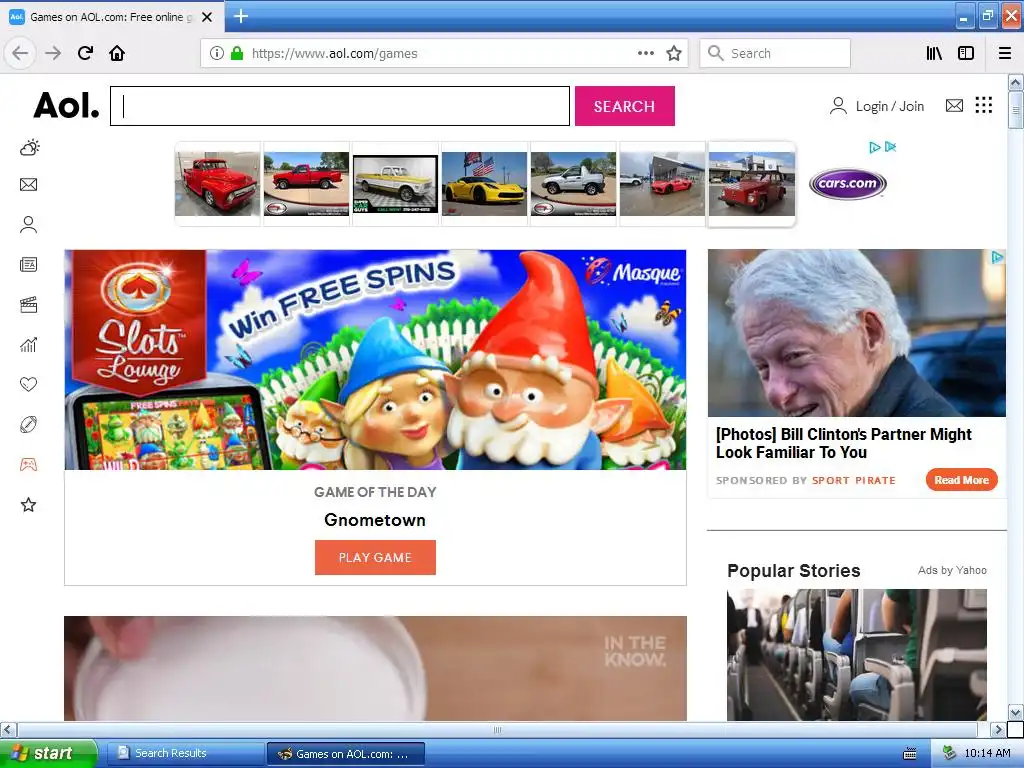1024x768 pixels.
Task: Select the Games on AOL.com tab
Action: [112, 17]
